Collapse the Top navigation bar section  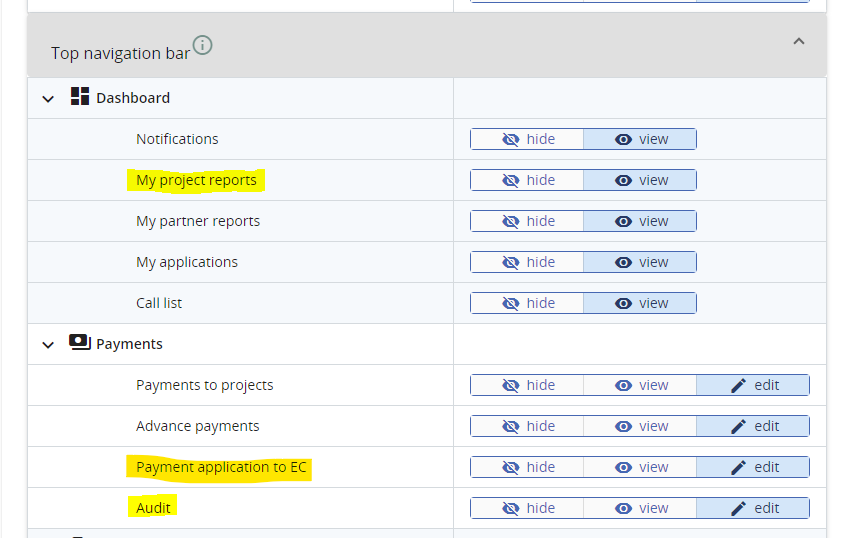(x=798, y=42)
